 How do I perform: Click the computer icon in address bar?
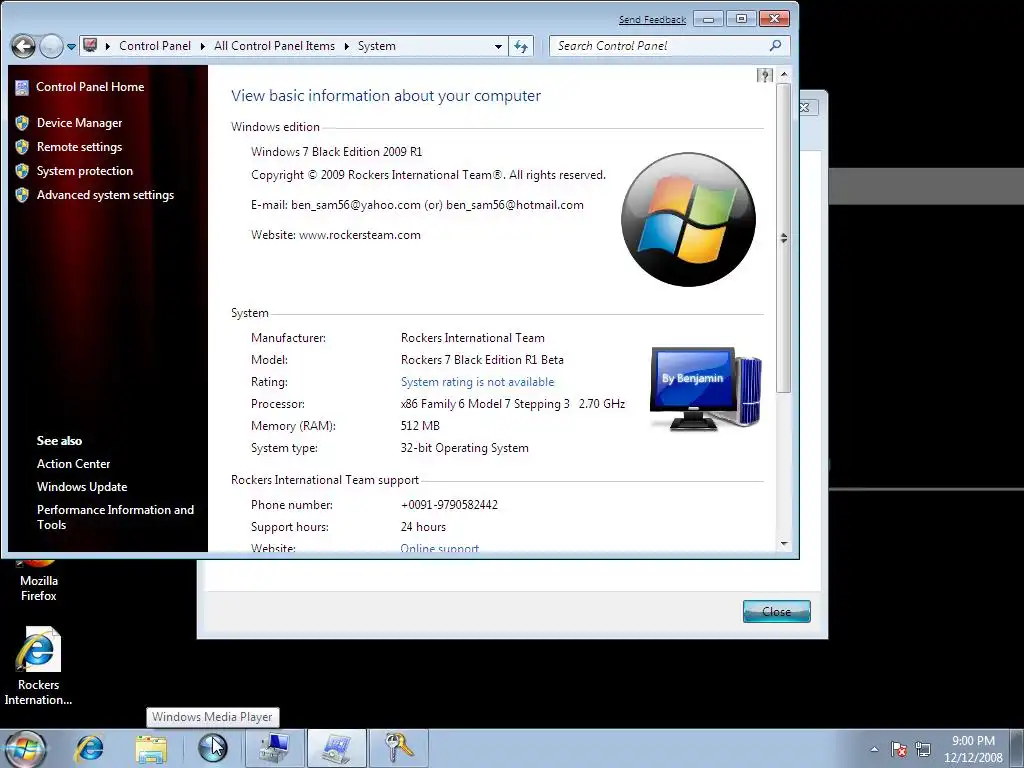coord(90,46)
